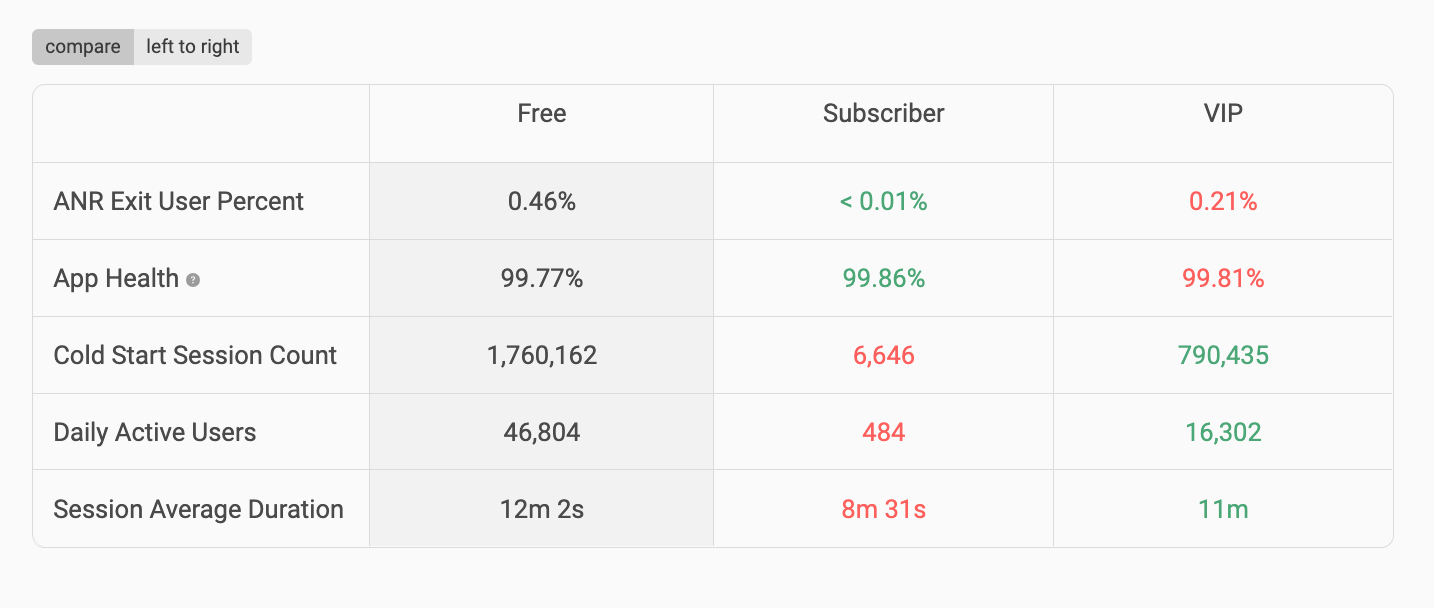This screenshot has width=1434, height=608.
Task: Click VIP daily active users 16,302
Action: point(1223,432)
